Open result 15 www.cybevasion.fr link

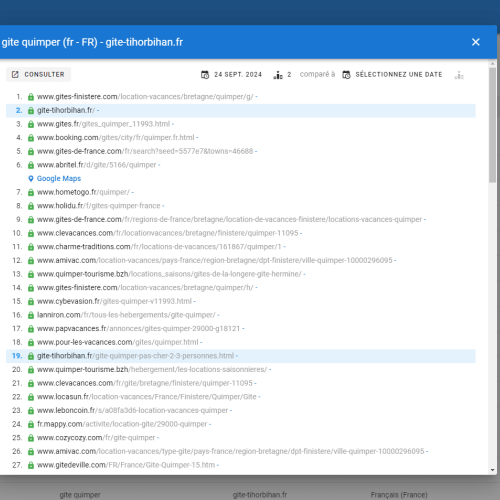click(114, 302)
